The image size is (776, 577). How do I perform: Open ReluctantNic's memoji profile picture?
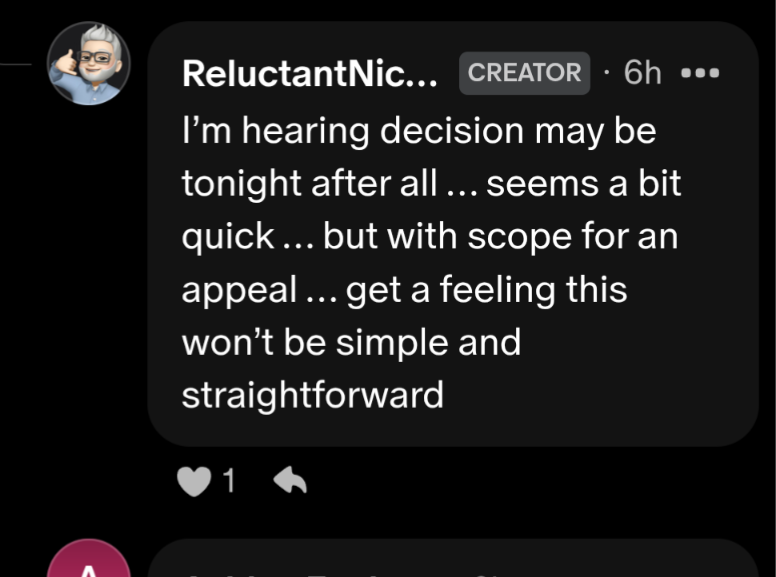tap(89, 63)
